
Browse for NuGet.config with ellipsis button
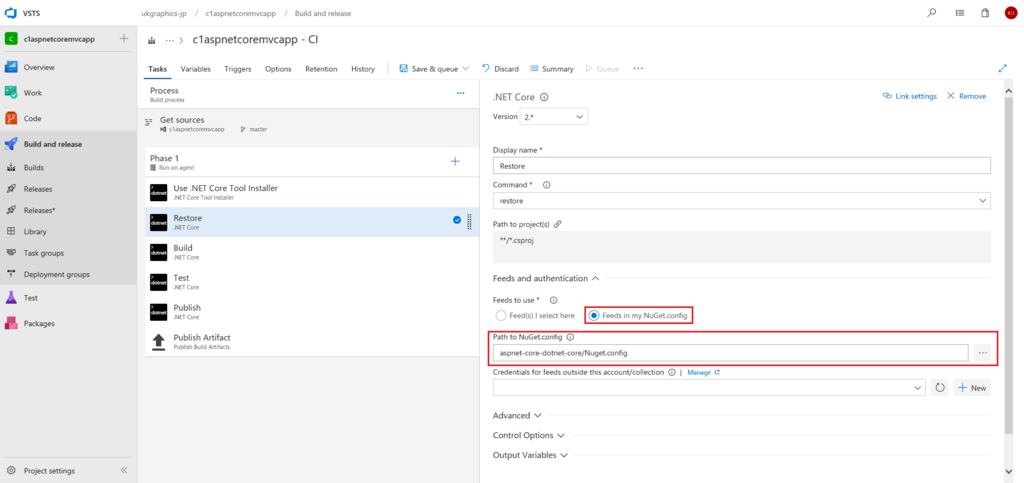tap(982, 352)
